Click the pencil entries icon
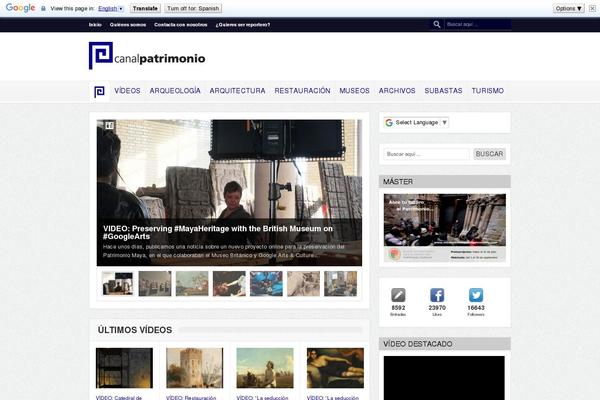 398,295
